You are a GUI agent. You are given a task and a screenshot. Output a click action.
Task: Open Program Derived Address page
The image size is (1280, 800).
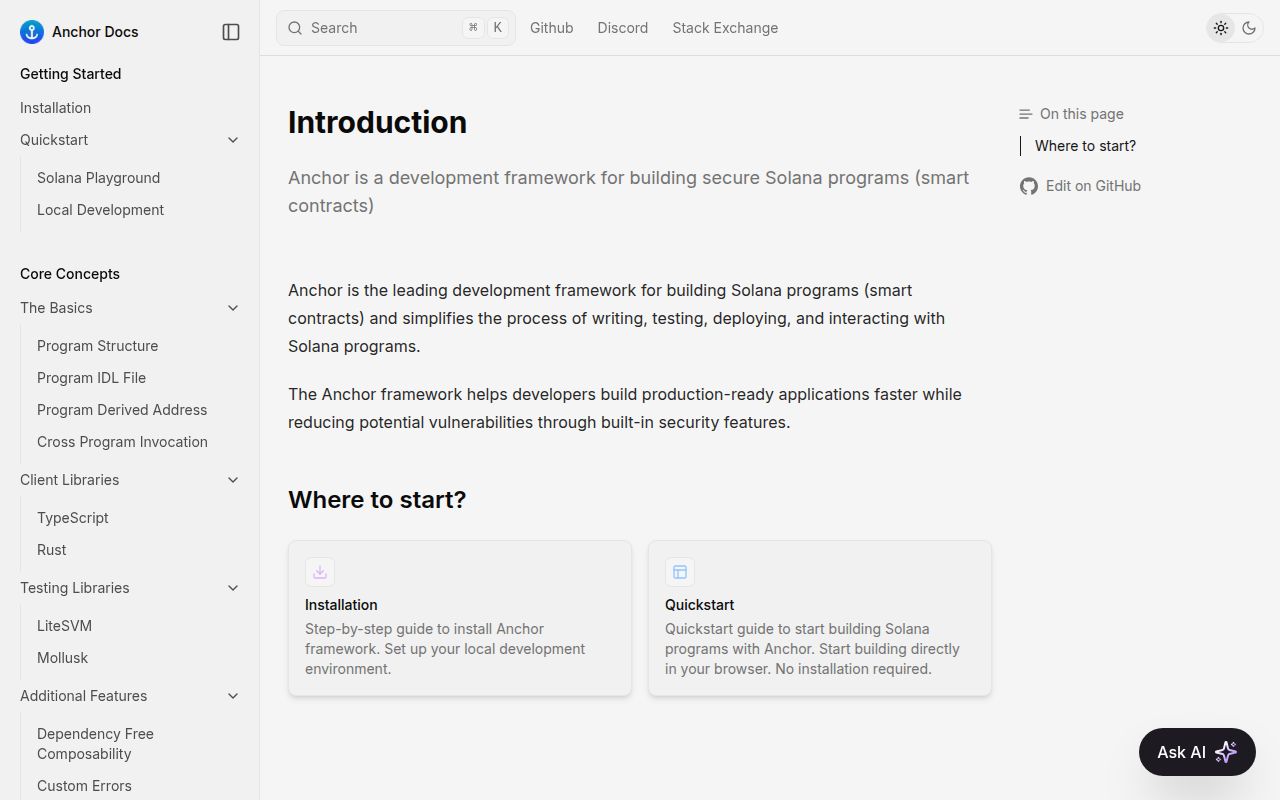[x=122, y=410]
